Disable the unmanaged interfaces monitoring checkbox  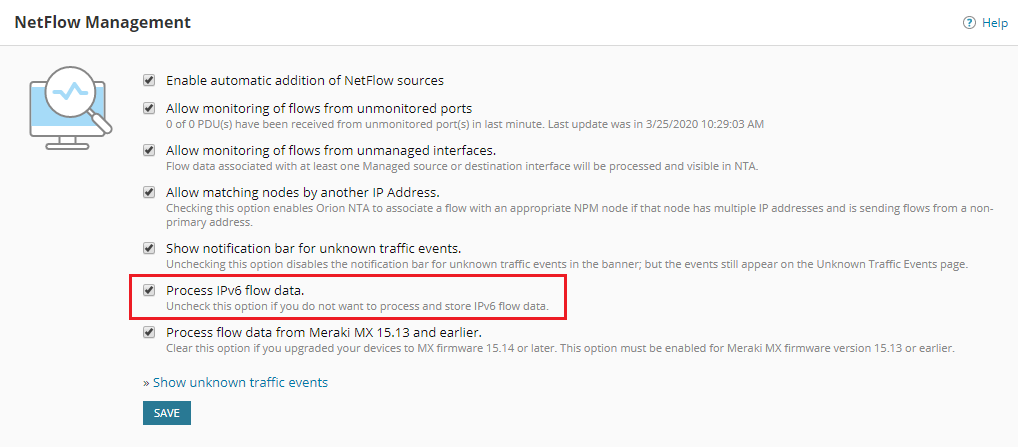tap(150, 150)
